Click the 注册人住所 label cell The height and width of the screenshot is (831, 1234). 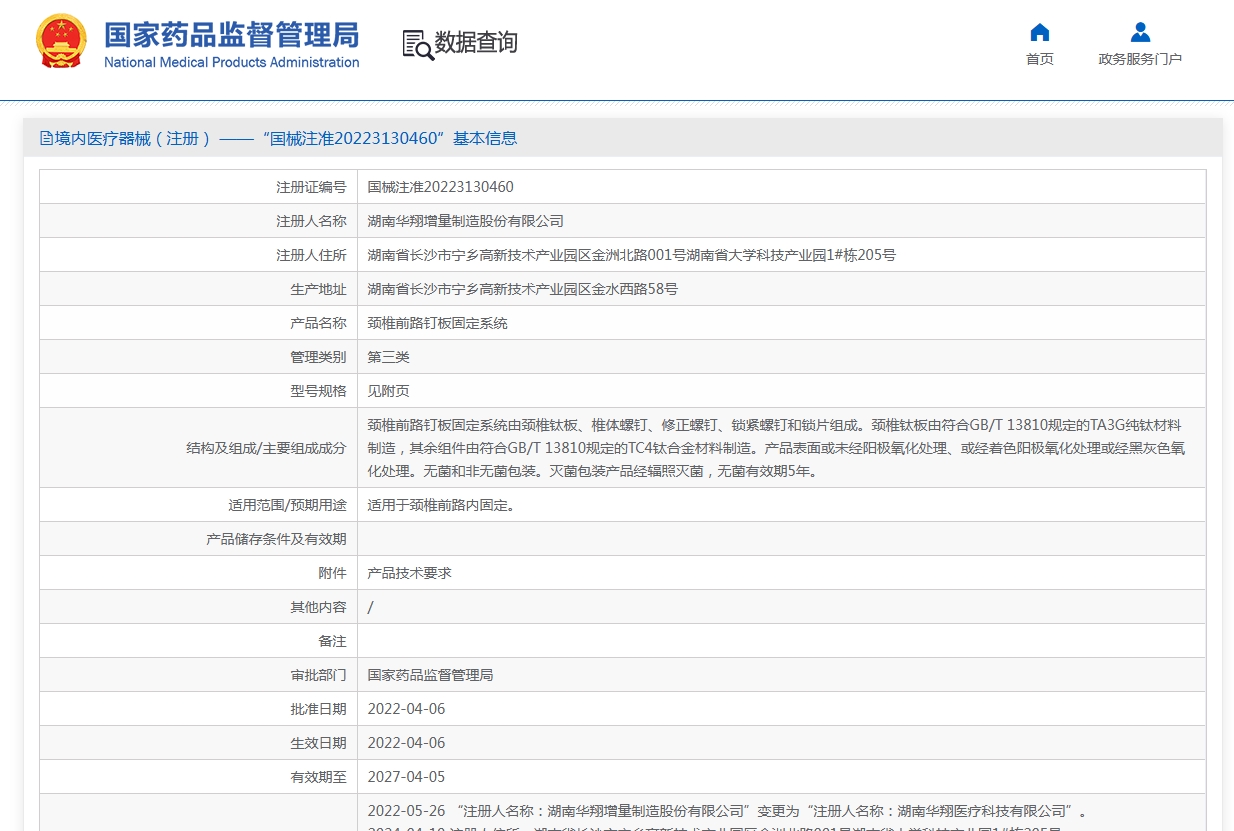click(198, 255)
